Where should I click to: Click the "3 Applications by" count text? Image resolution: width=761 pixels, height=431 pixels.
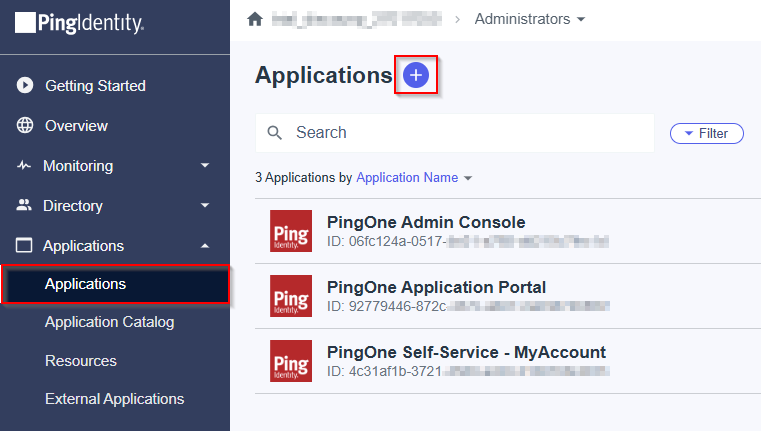[304, 178]
